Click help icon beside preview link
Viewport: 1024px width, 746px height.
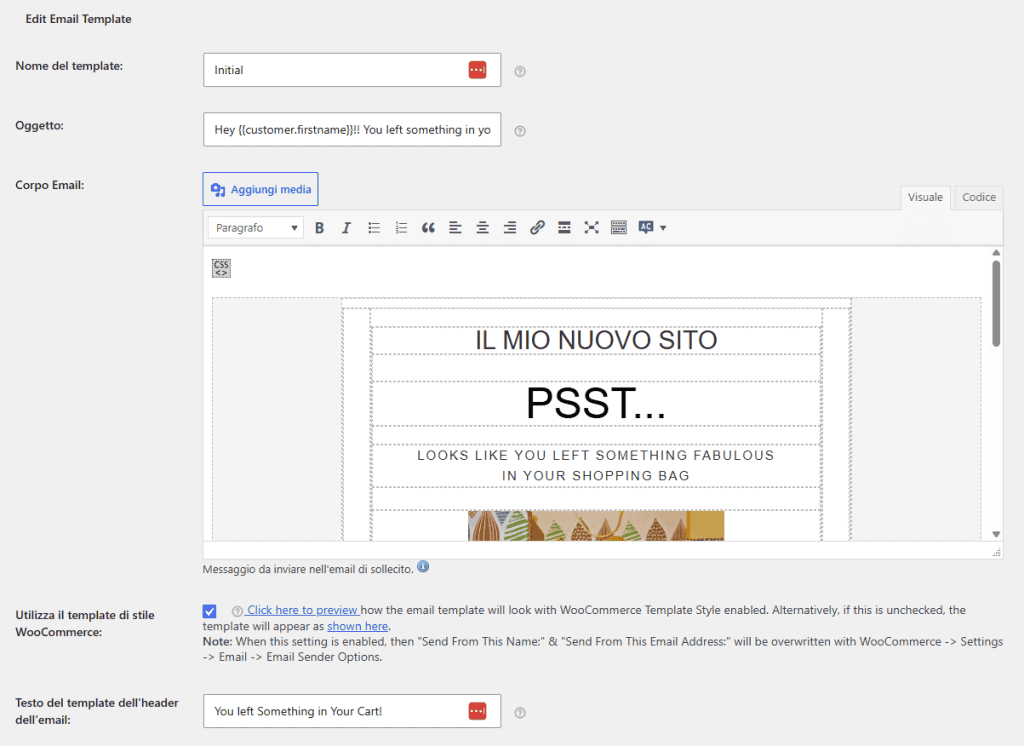click(x=237, y=611)
